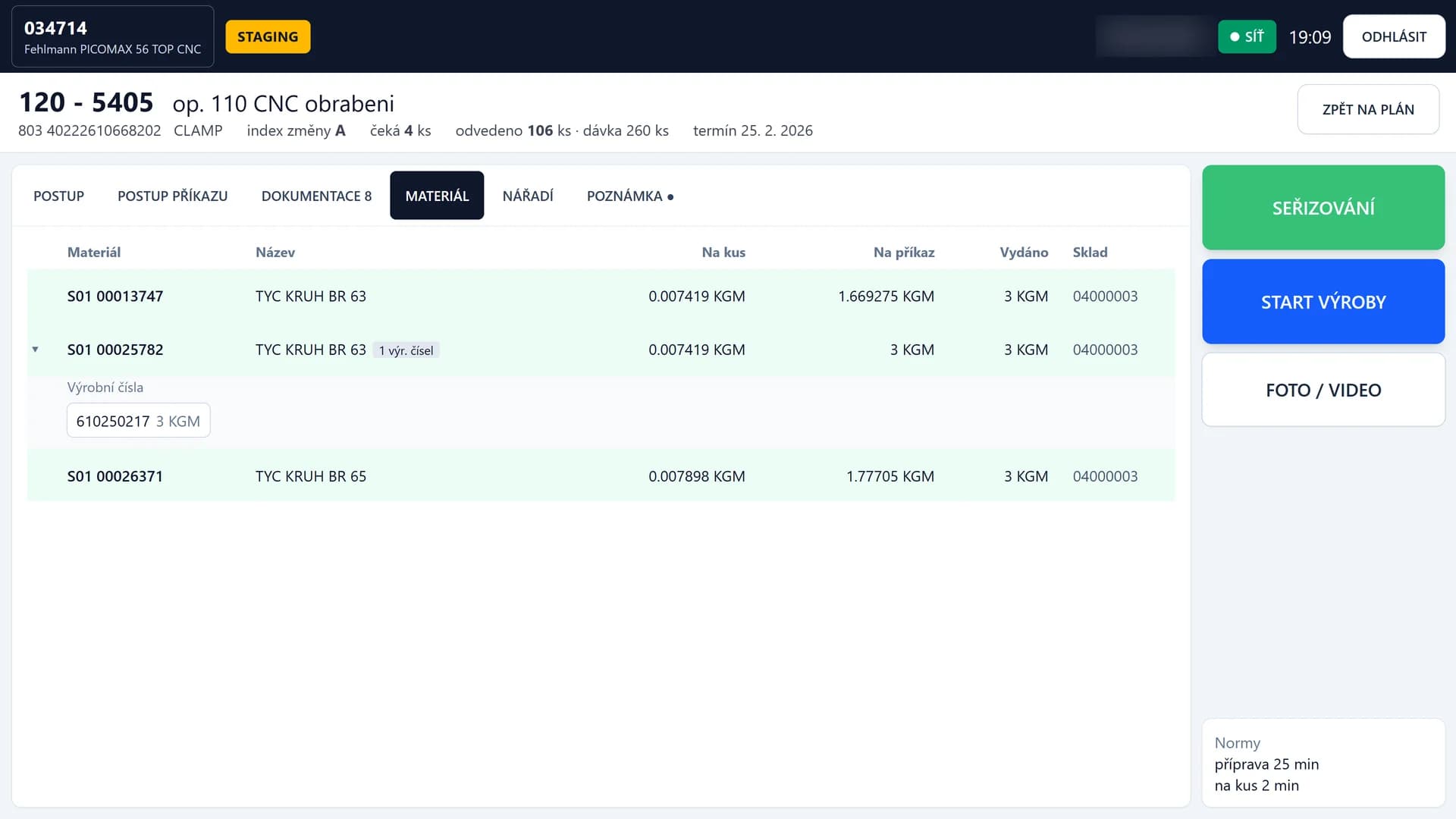The image size is (1456, 819).
Task: Click the 'čeká 4 ks' text
Action: click(x=400, y=130)
